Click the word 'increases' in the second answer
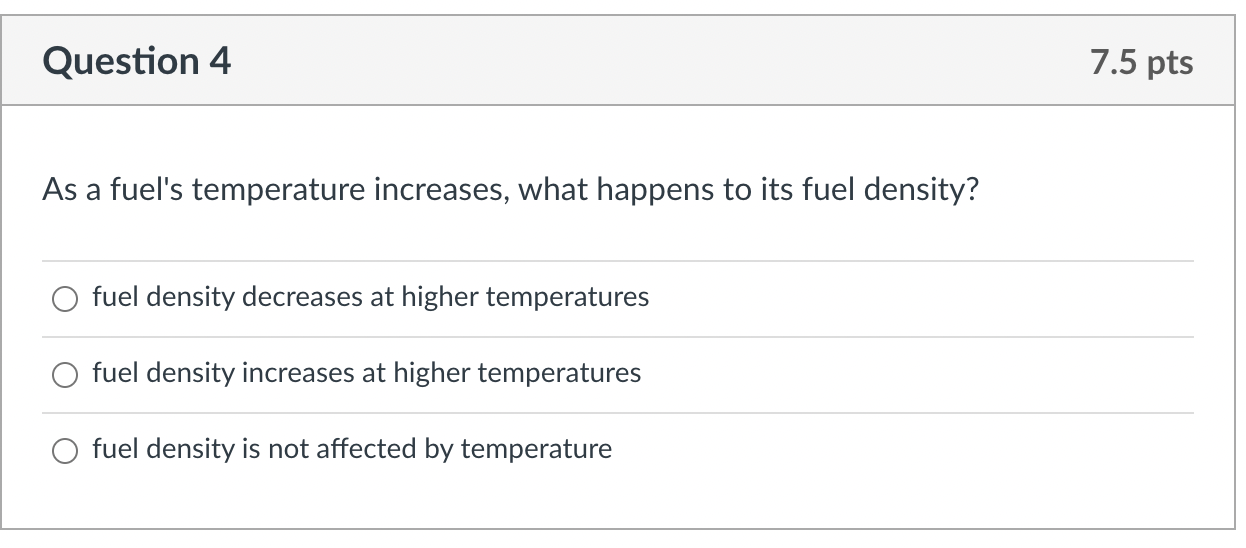Screen dimensions: 1246x548 pos(299,373)
